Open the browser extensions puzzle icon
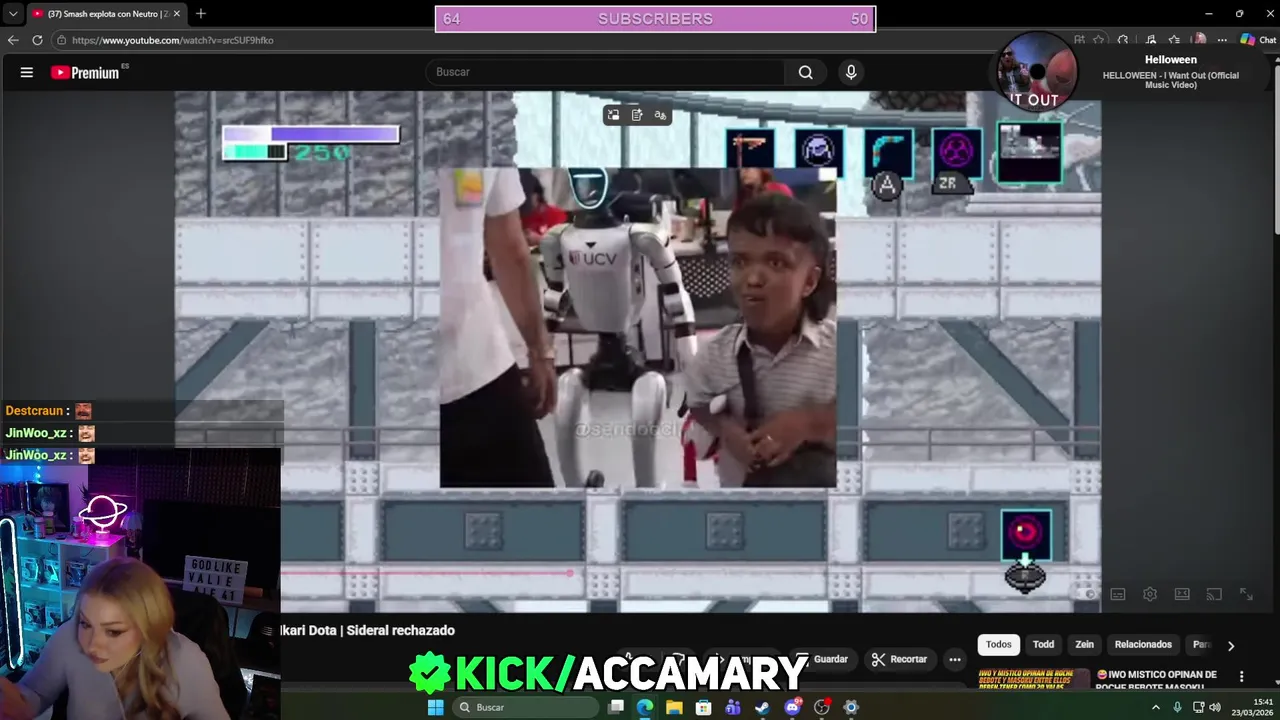Image resolution: width=1280 pixels, height=720 pixels. pos(1123,40)
